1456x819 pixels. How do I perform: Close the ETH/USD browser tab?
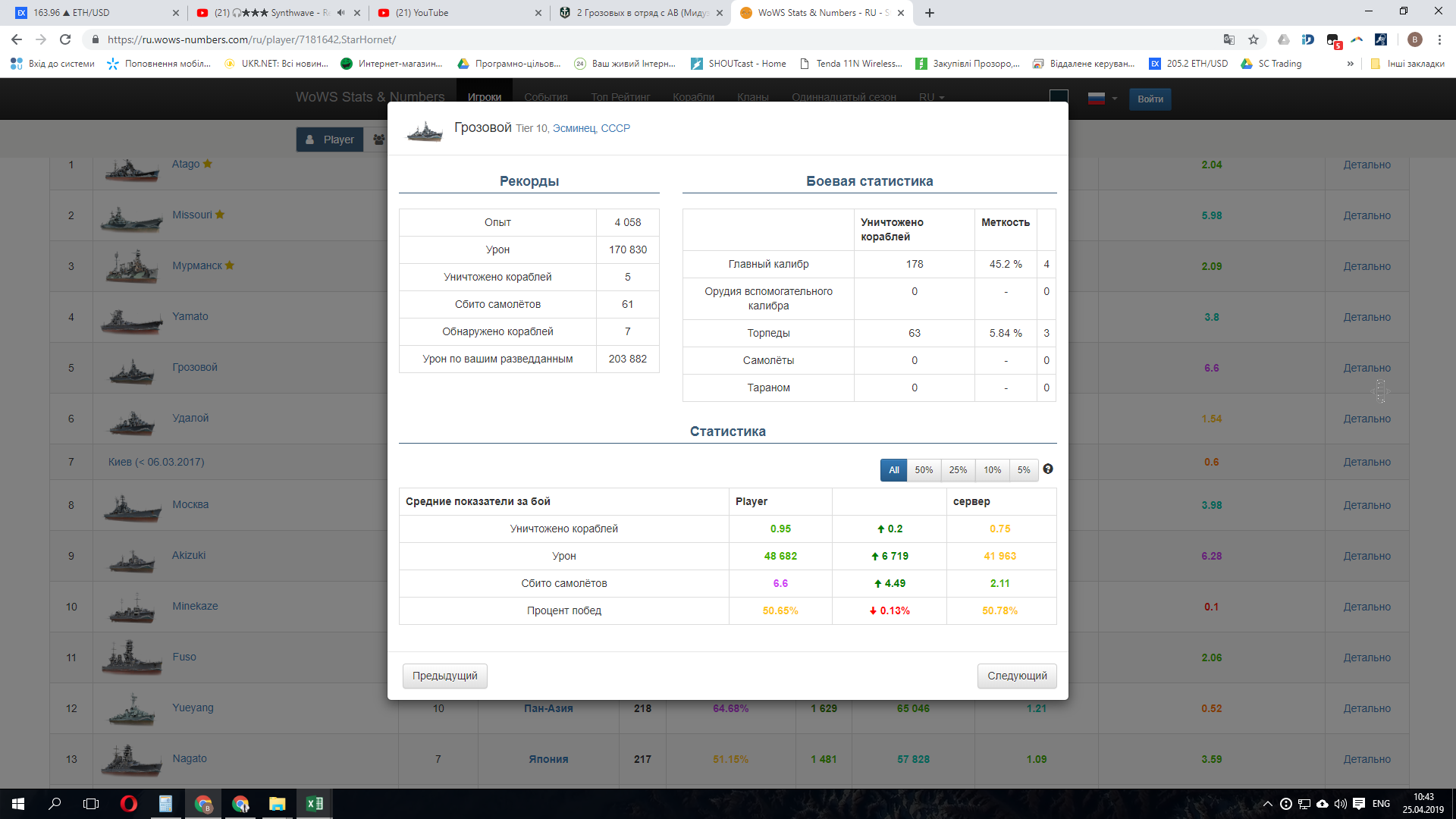coord(176,13)
